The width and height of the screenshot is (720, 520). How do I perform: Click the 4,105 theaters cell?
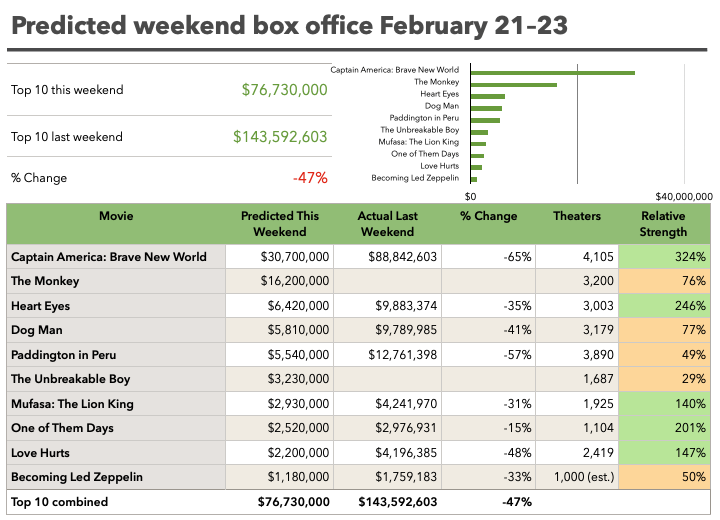click(x=577, y=257)
